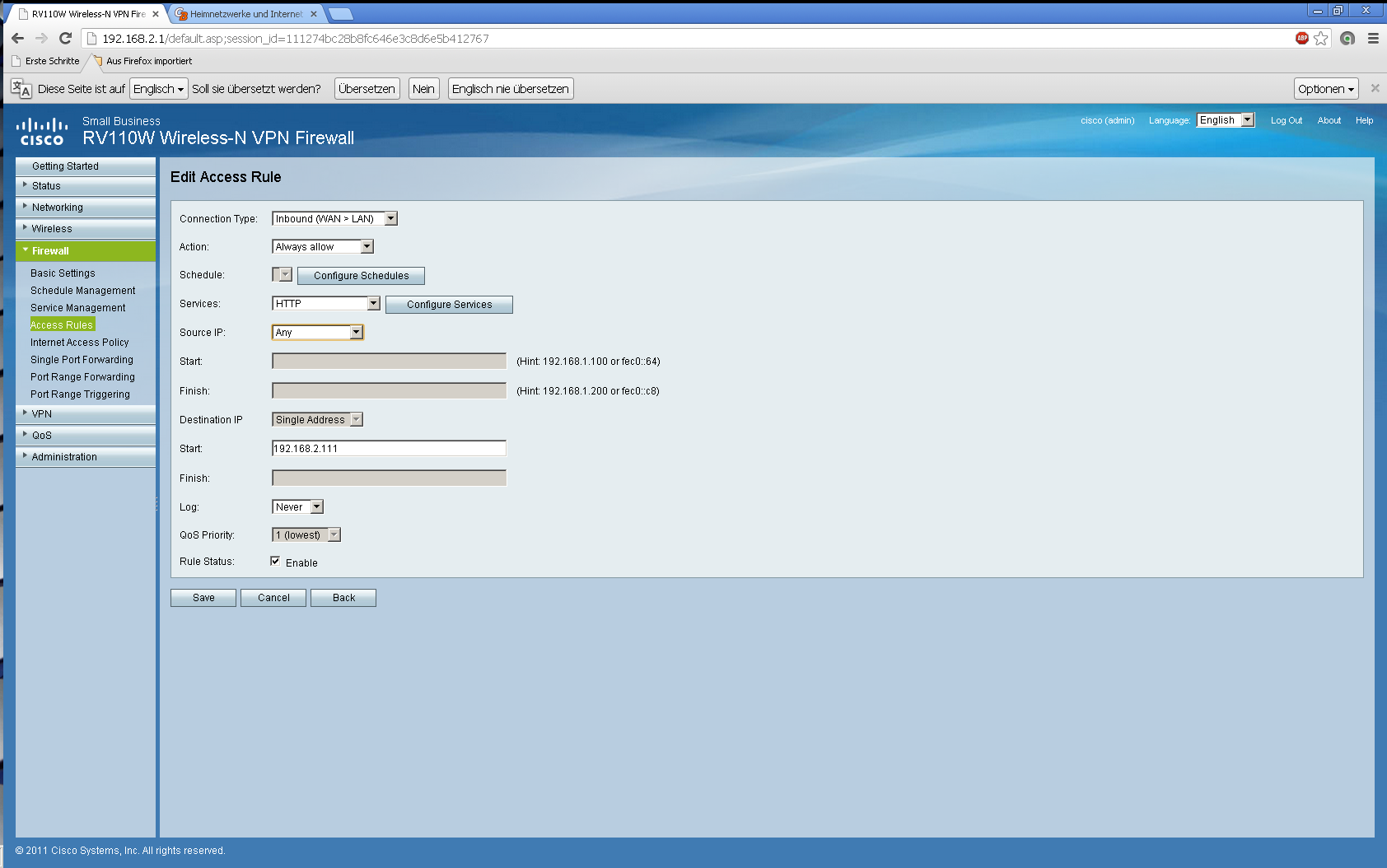Select Access Rules in the sidebar
Viewport: 1387px width, 868px height.
click(x=62, y=325)
